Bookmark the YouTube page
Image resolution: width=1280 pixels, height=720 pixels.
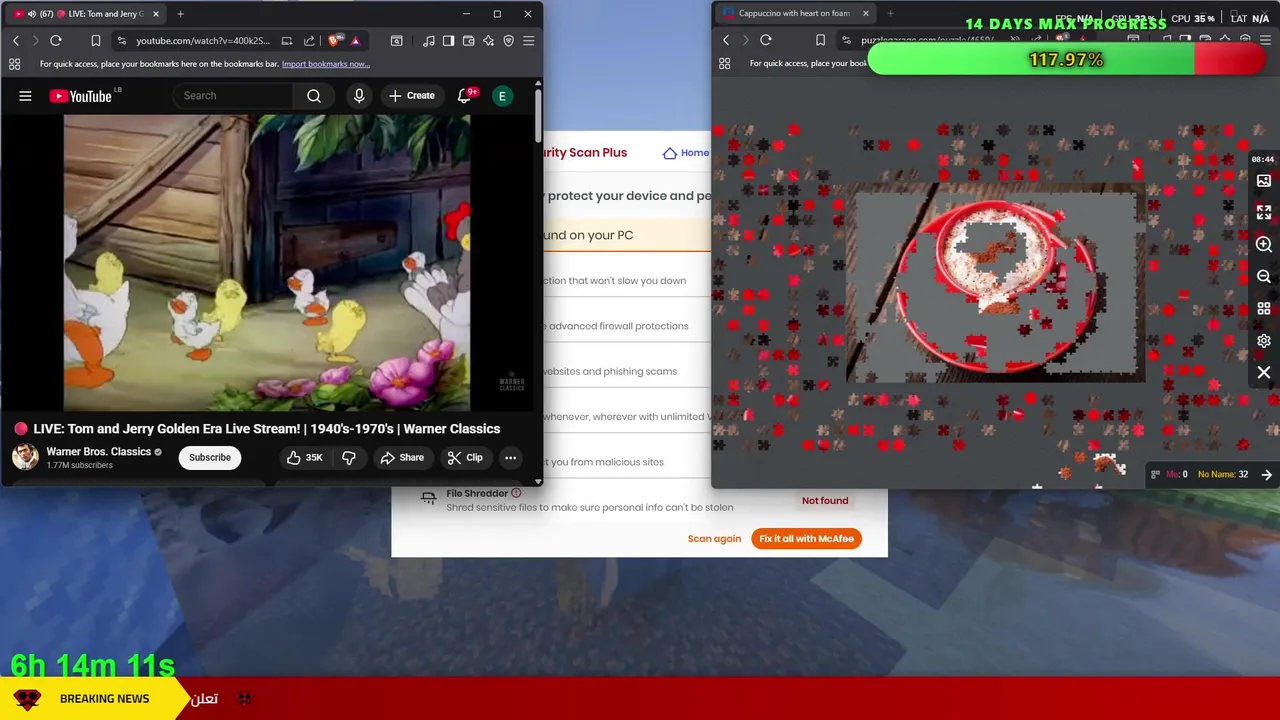pos(95,41)
